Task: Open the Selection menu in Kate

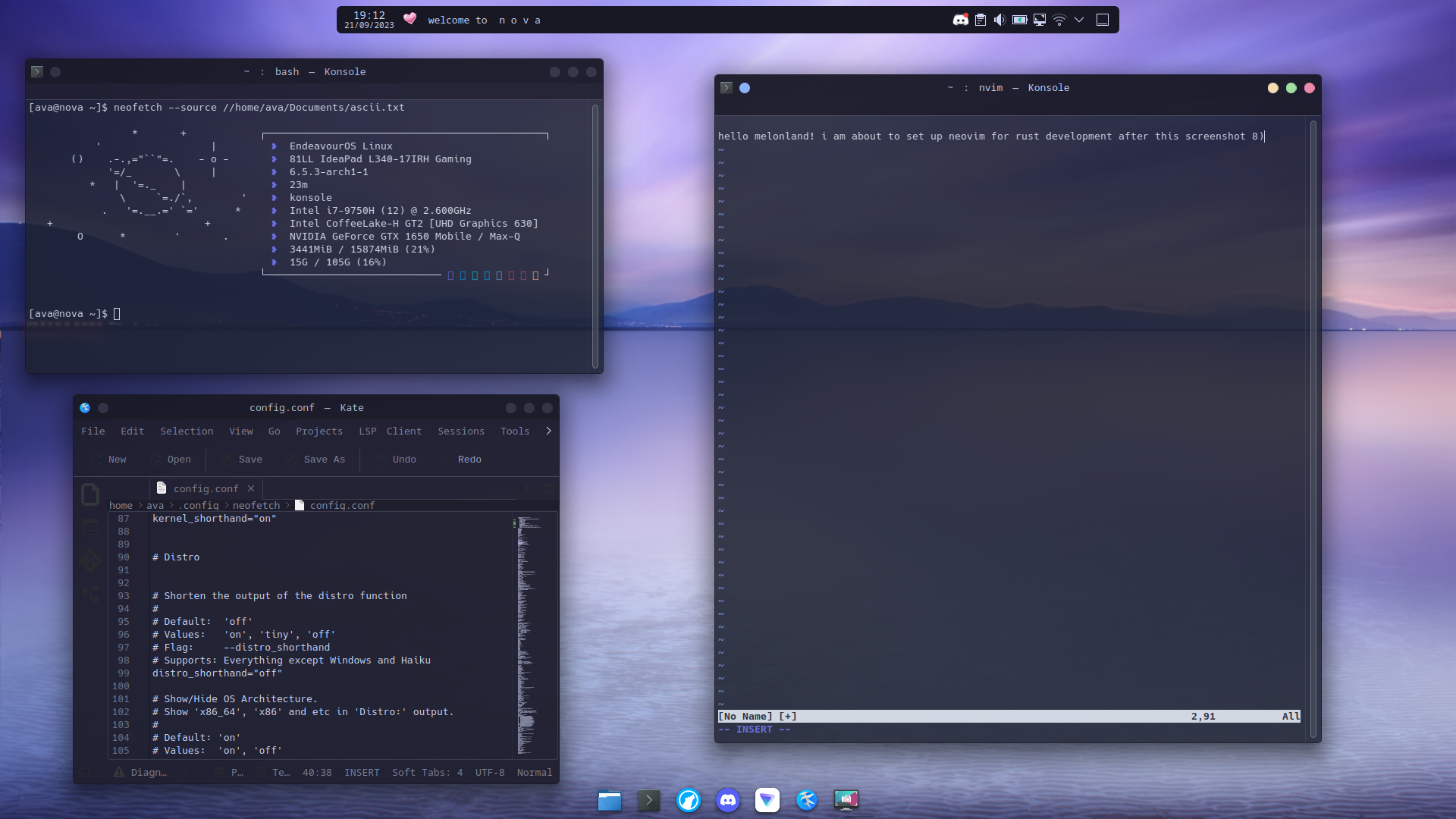Action: coord(187,431)
